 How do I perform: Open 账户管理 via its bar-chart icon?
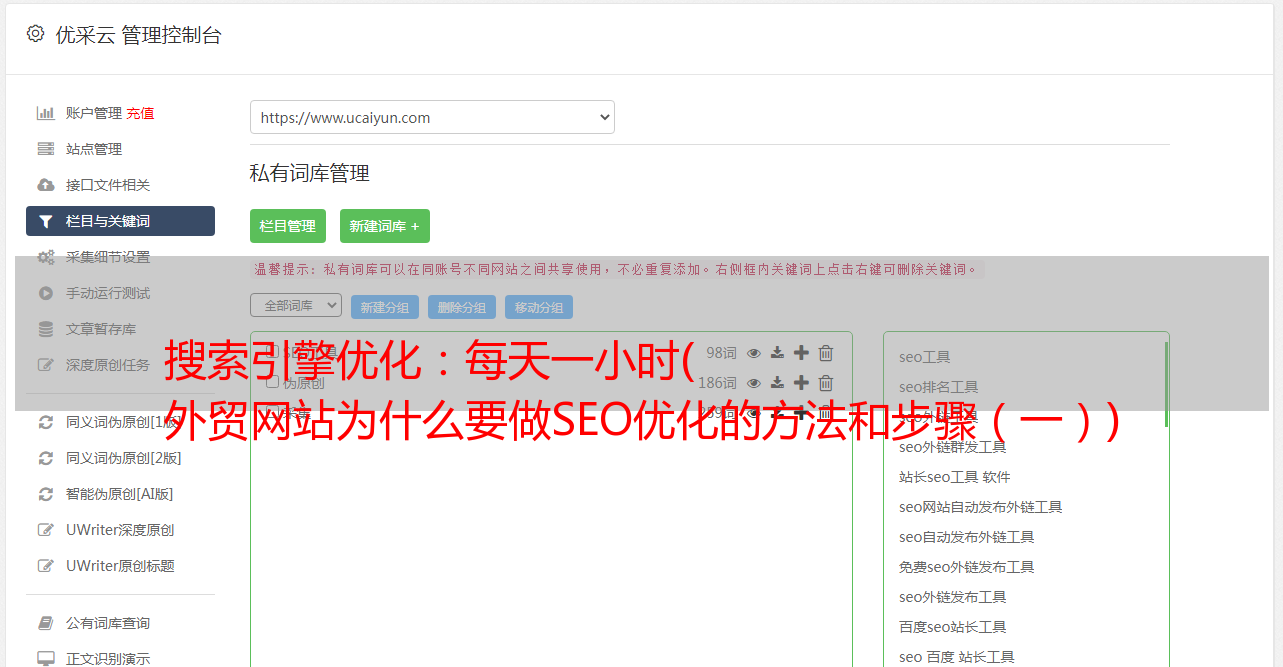46,113
